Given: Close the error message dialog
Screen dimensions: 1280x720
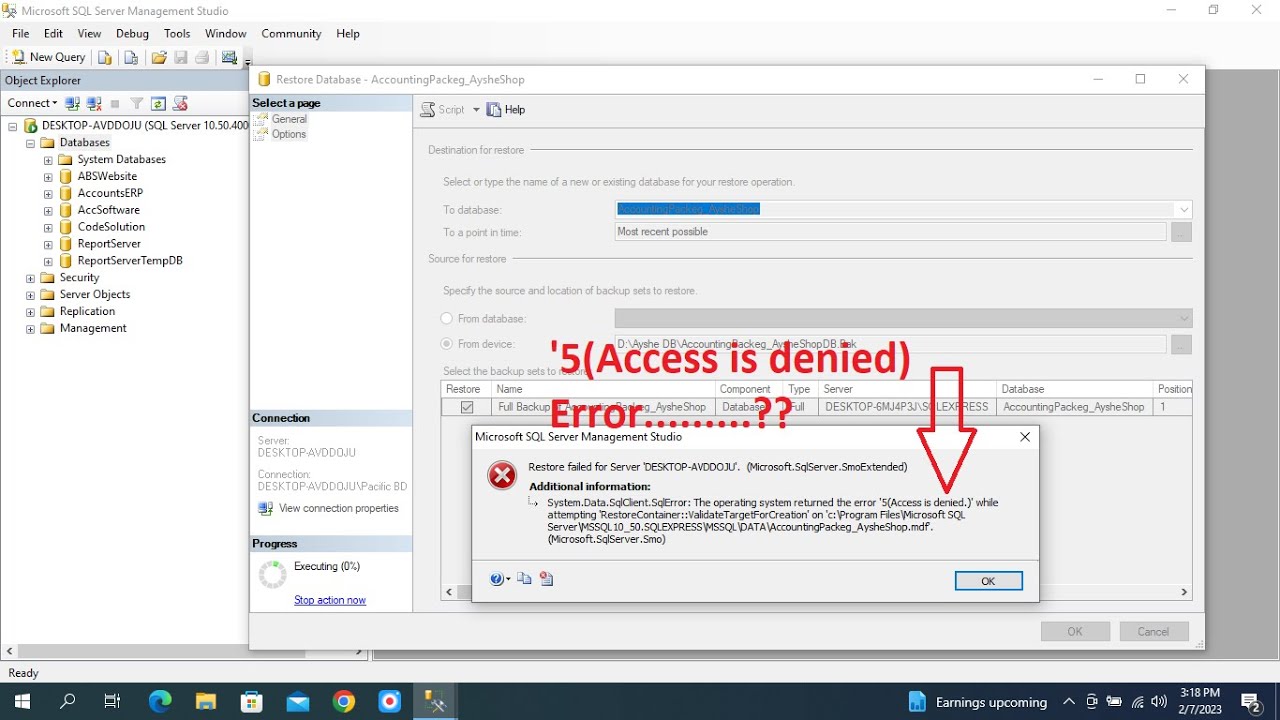Looking at the screenshot, I should click(1024, 437).
